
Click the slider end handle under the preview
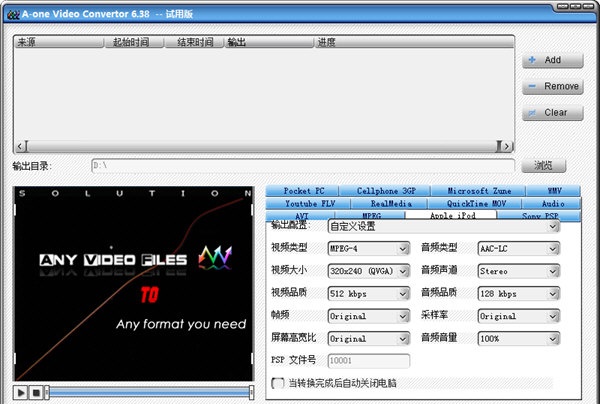coord(251,392)
